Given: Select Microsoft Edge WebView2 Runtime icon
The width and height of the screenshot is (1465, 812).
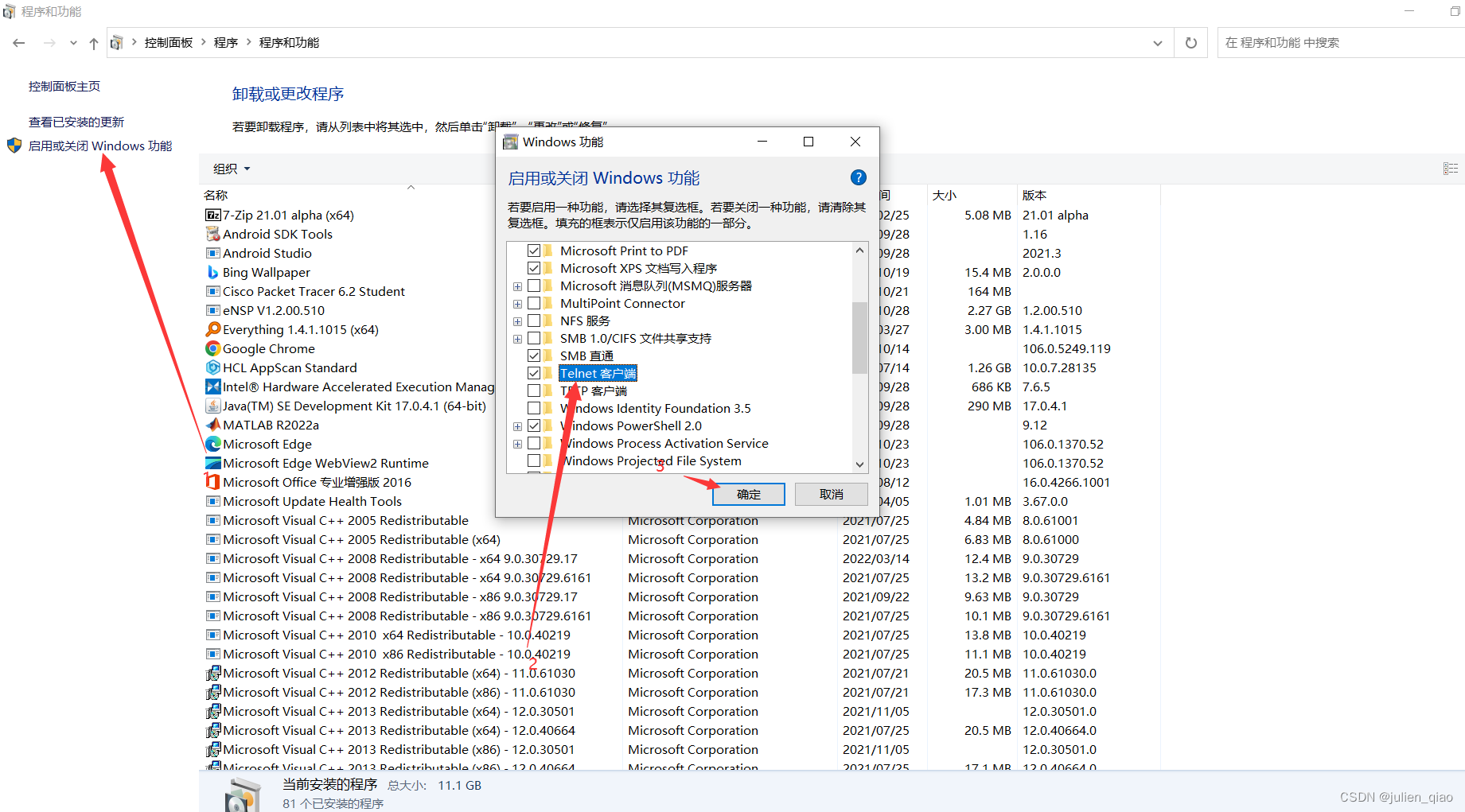Looking at the screenshot, I should (212, 463).
